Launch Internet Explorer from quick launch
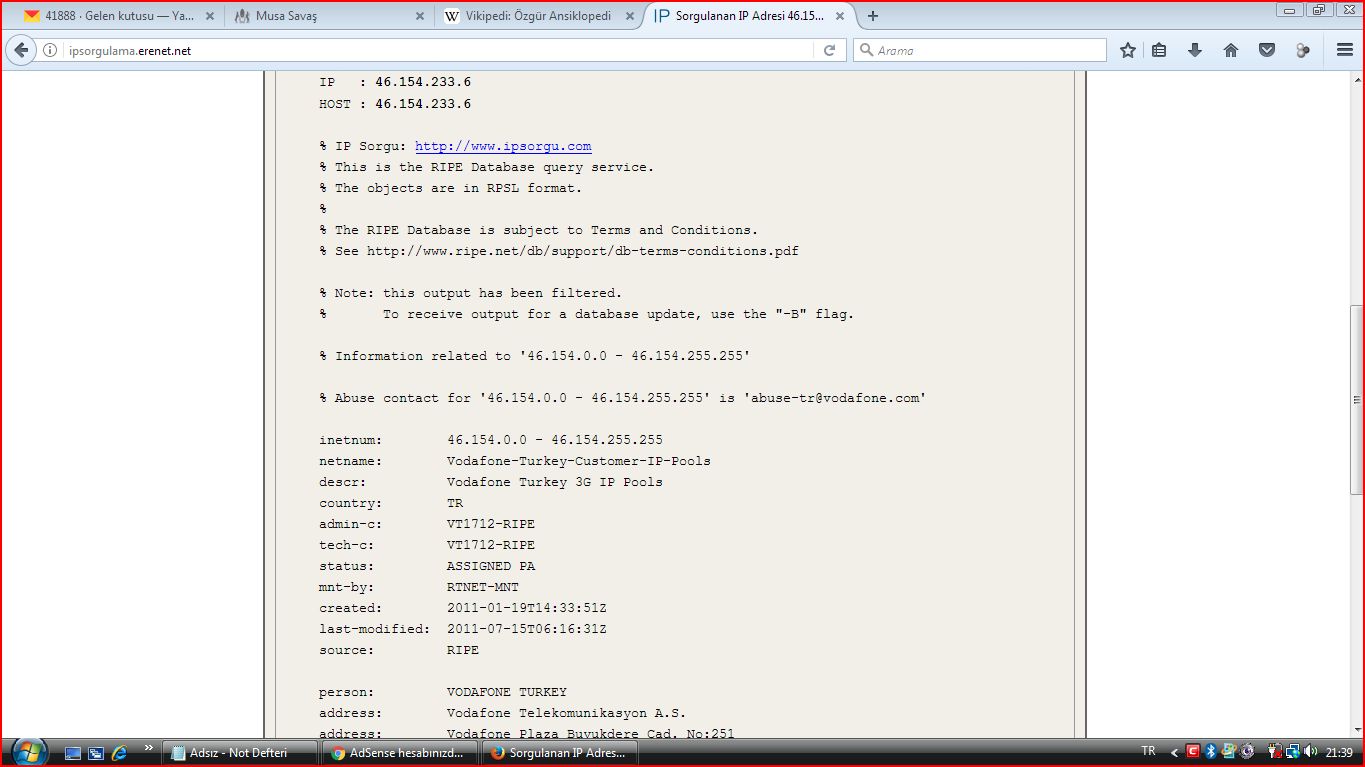The height and width of the screenshot is (767, 1365). pos(119,752)
